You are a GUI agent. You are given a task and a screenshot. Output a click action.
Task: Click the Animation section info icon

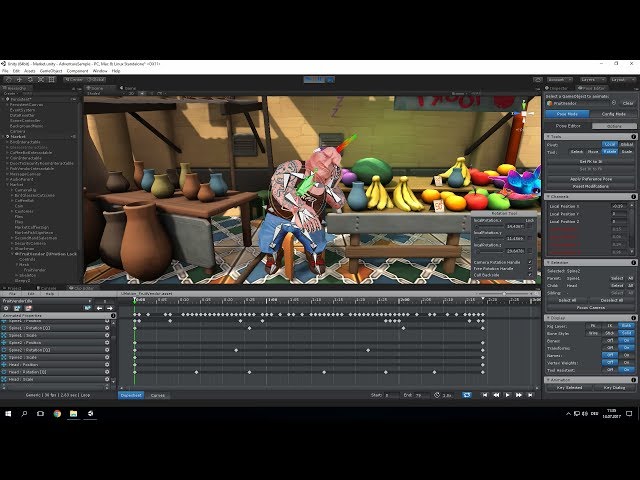point(633,380)
